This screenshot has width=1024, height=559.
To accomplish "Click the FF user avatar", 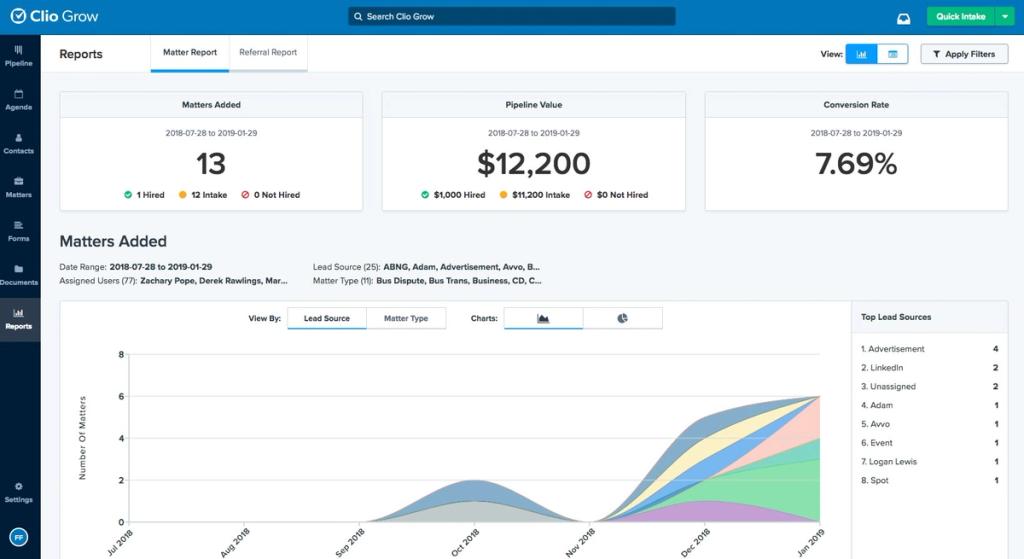I will pyautogui.click(x=19, y=537).
